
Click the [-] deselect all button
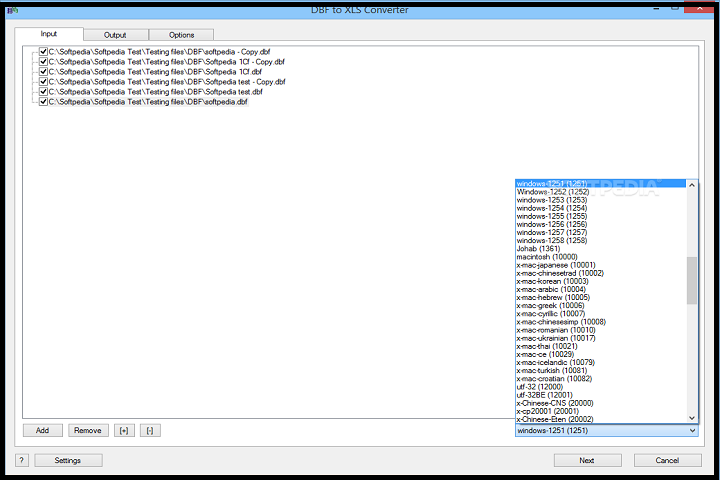click(x=150, y=430)
